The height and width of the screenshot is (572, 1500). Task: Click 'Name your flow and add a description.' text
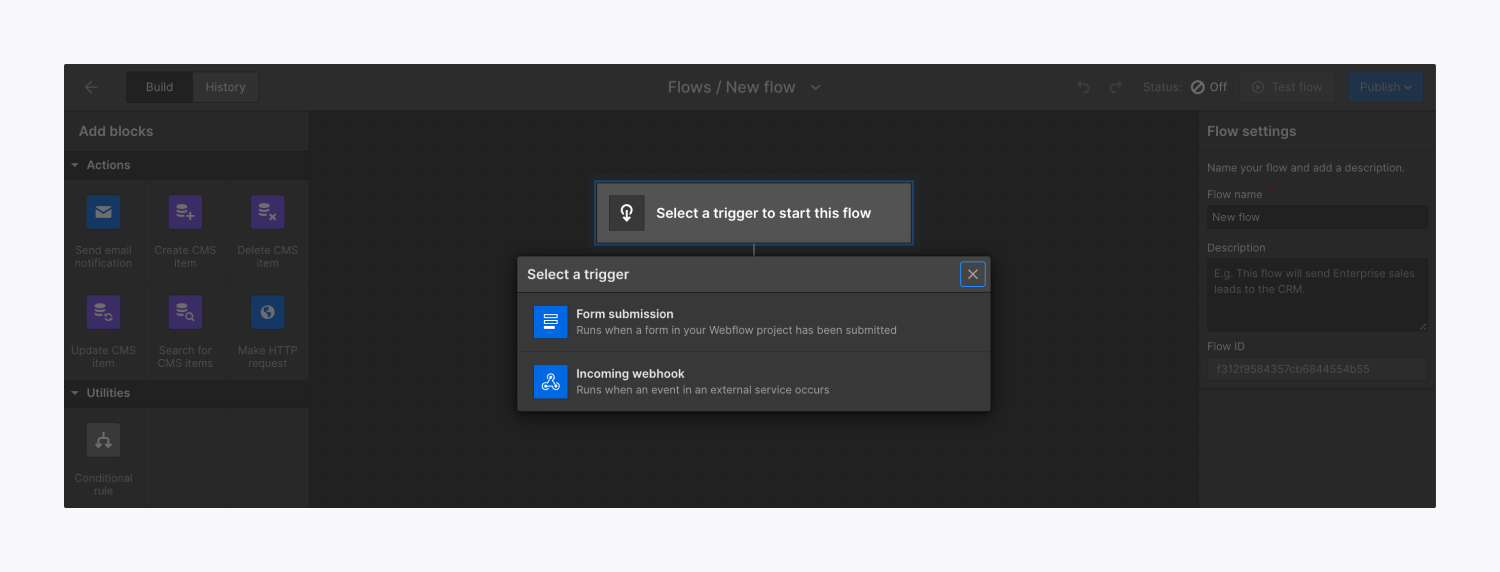point(1306,168)
